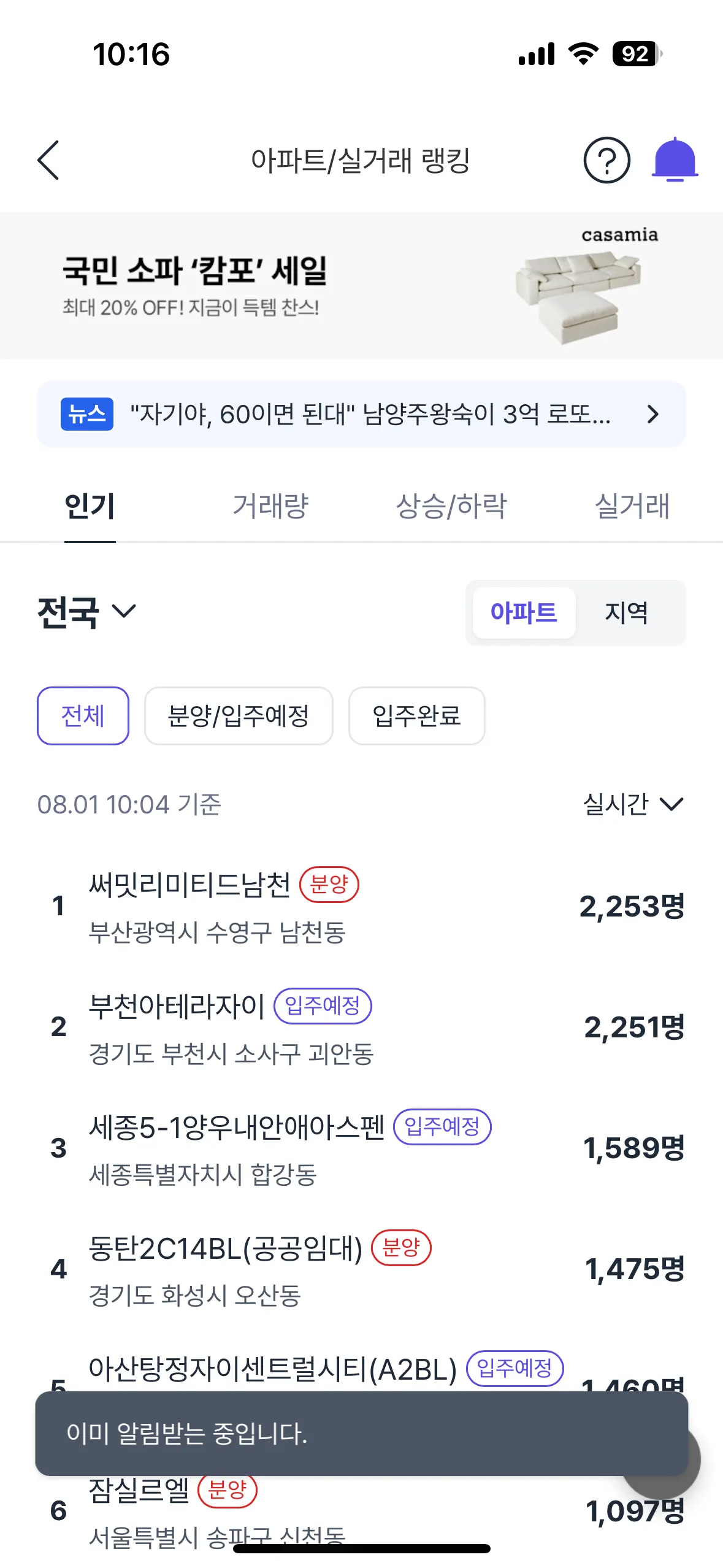Switch to the 거래량 tab
Screen dimensions: 723x1568
pos(270,506)
